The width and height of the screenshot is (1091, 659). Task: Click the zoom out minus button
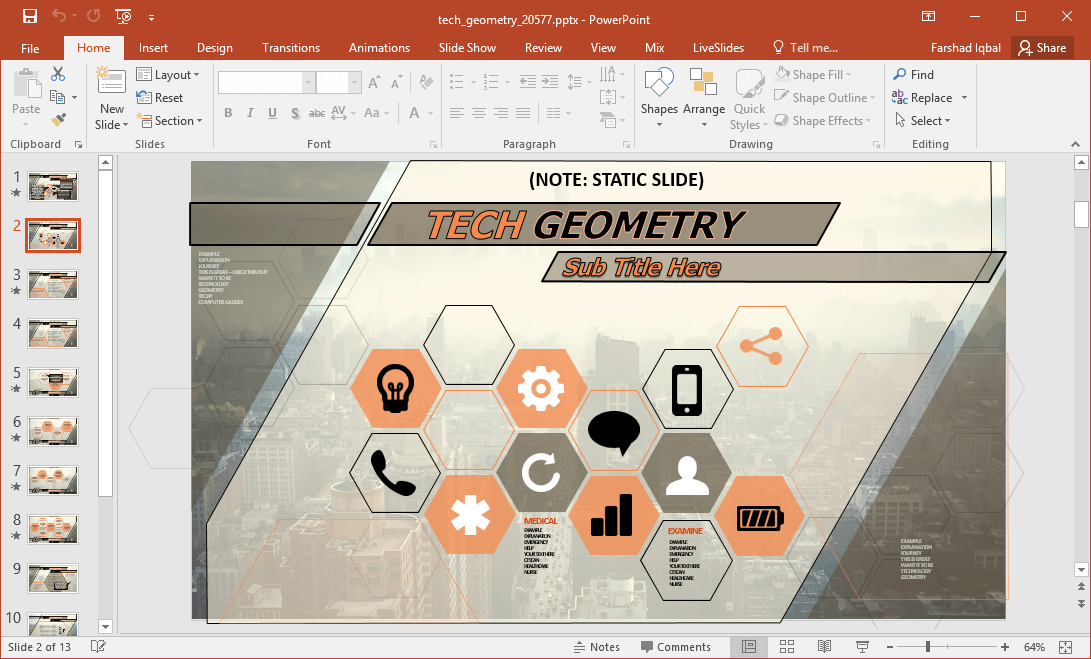889,647
